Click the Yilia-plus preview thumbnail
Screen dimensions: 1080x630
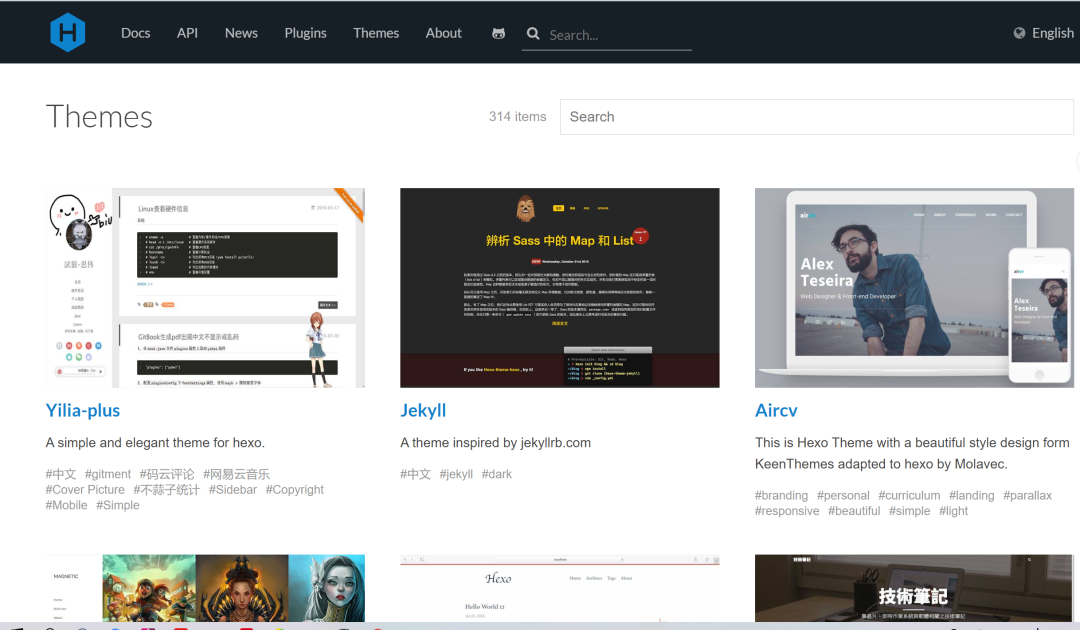point(205,288)
